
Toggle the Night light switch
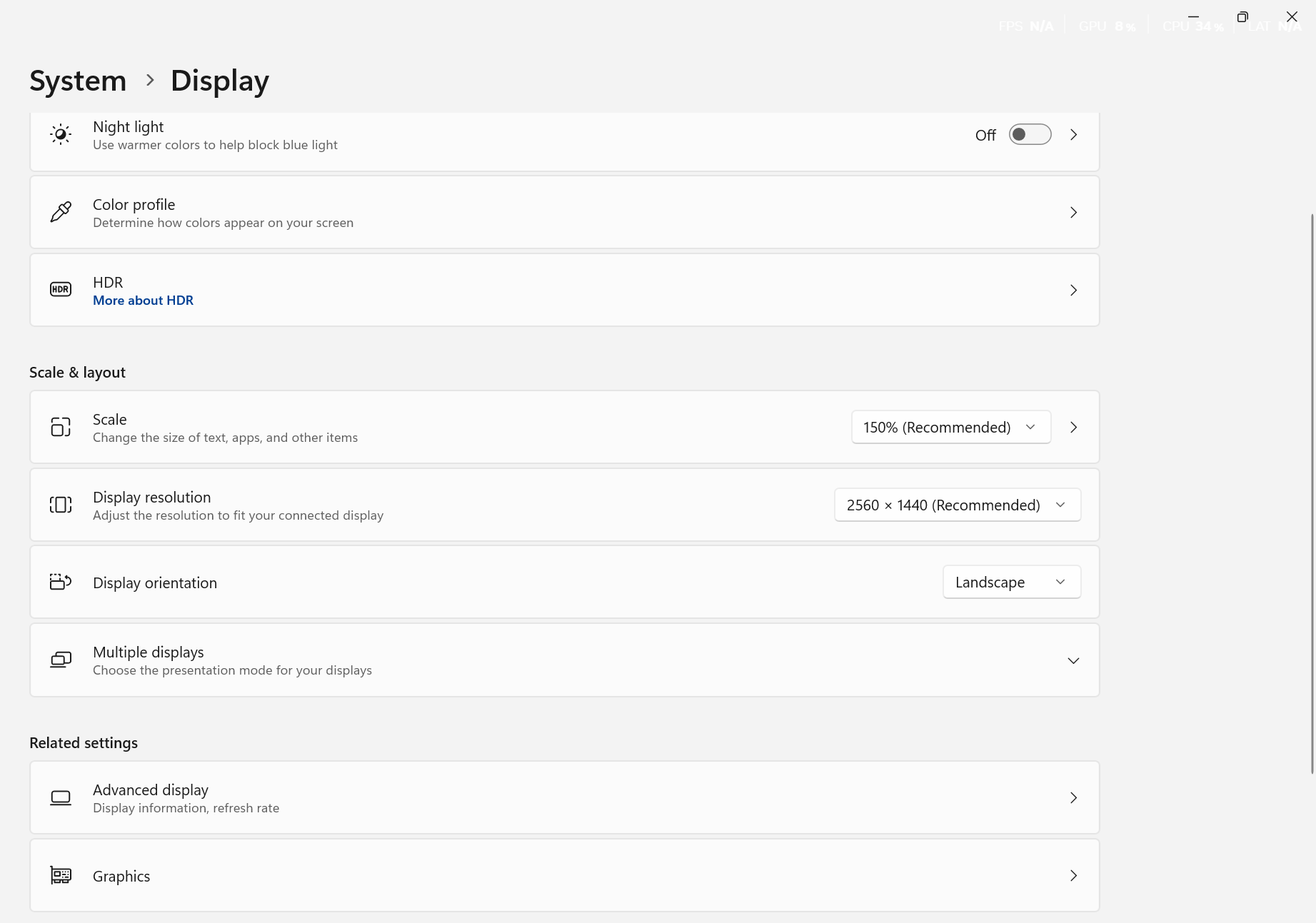[x=1030, y=134]
